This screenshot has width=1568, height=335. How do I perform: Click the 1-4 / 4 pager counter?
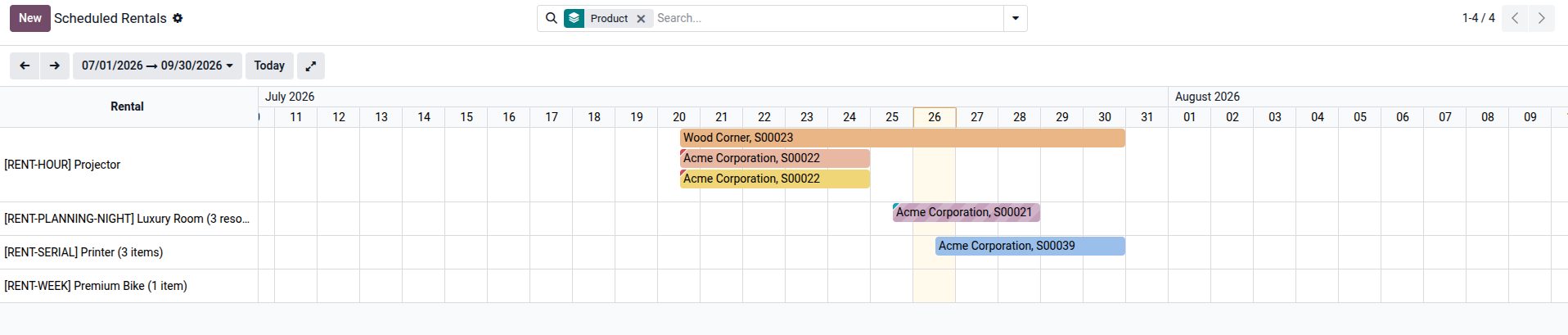tap(1478, 18)
